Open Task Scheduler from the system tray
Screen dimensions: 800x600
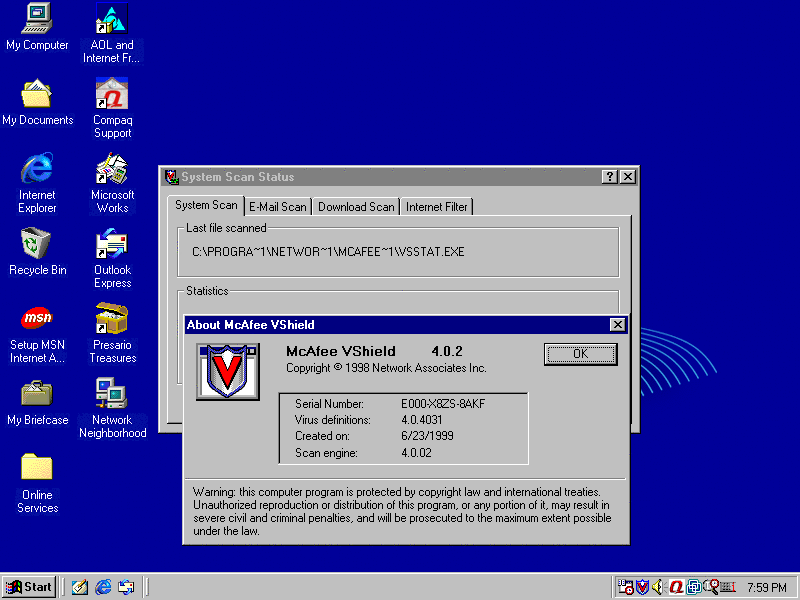(626, 587)
